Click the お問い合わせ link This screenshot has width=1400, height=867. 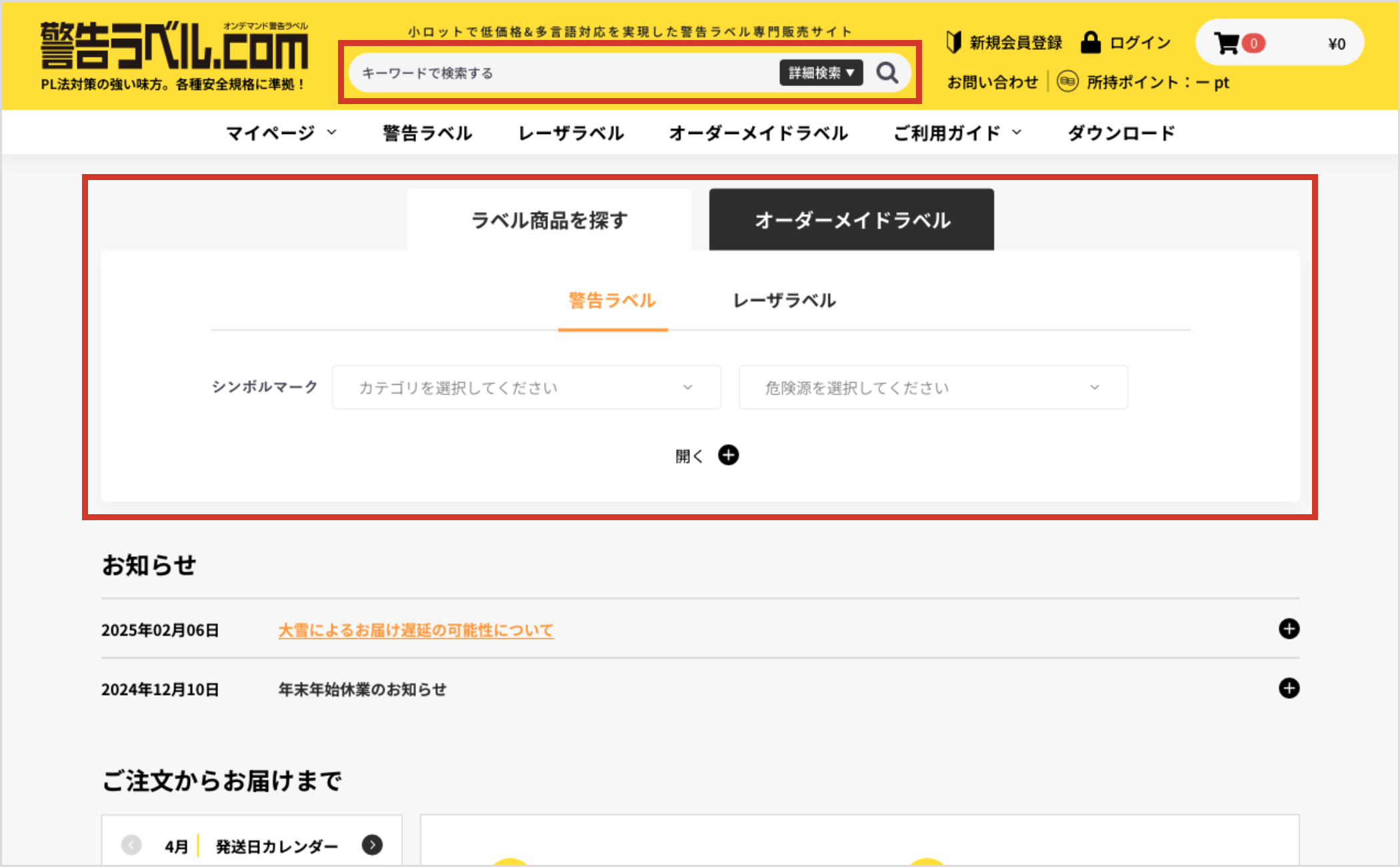click(x=993, y=81)
